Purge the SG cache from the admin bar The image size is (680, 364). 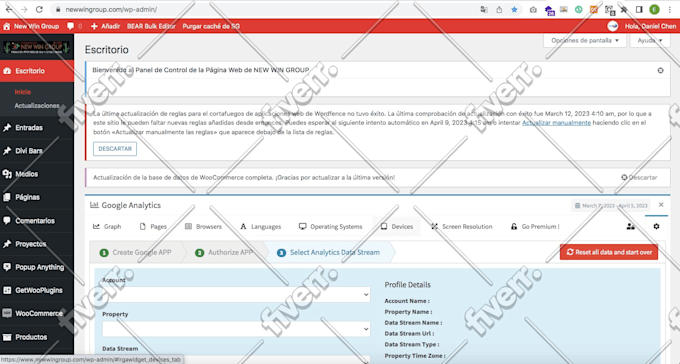(211, 26)
